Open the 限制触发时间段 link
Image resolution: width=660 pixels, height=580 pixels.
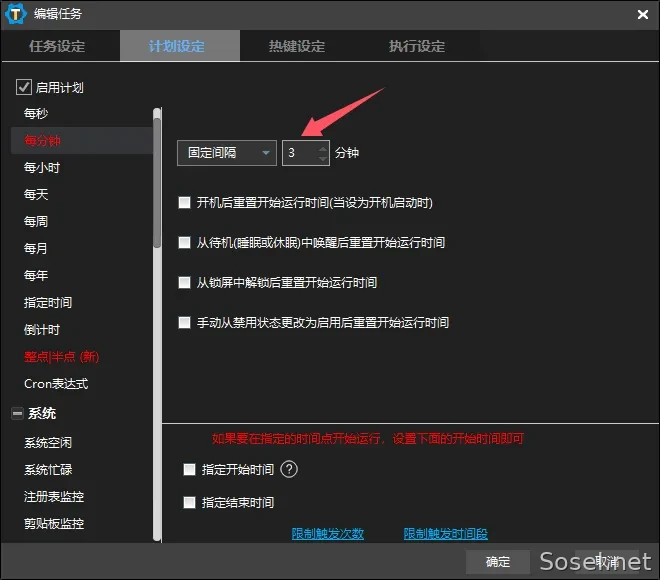click(x=445, y=534)
